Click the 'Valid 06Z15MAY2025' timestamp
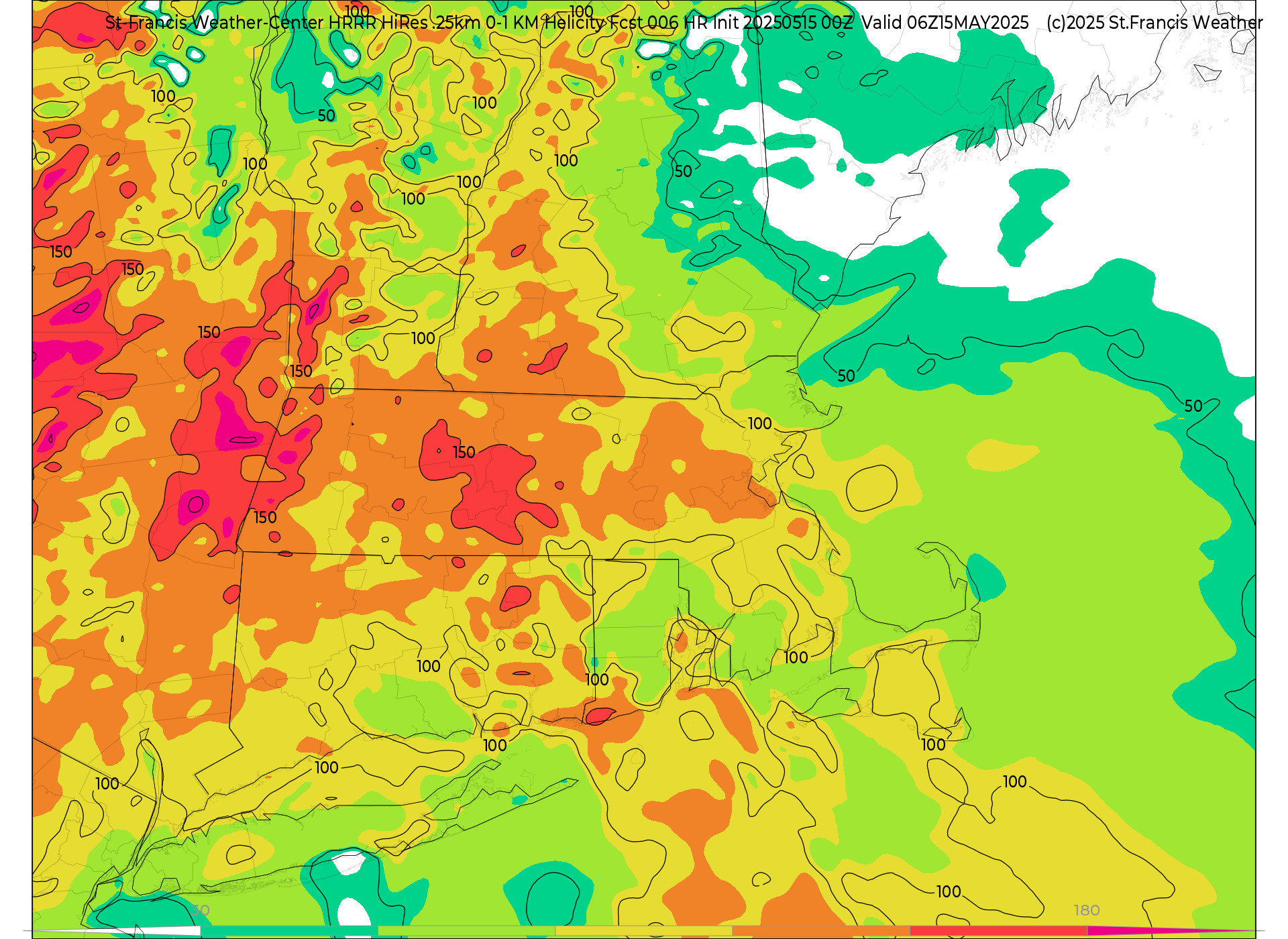 945,23
